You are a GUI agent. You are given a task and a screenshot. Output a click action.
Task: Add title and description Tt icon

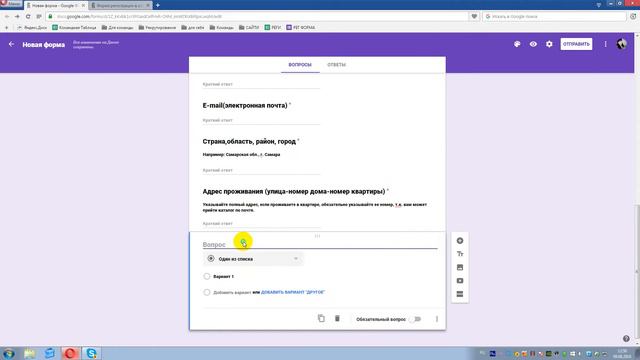click(460, 254)
